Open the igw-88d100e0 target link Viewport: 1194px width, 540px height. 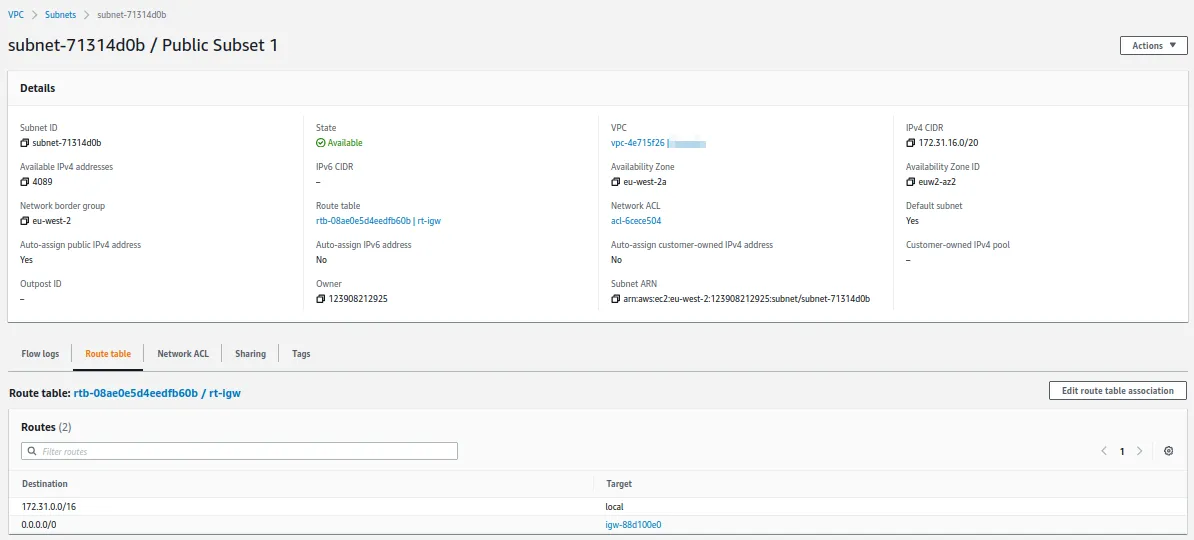tap(633, 524)
